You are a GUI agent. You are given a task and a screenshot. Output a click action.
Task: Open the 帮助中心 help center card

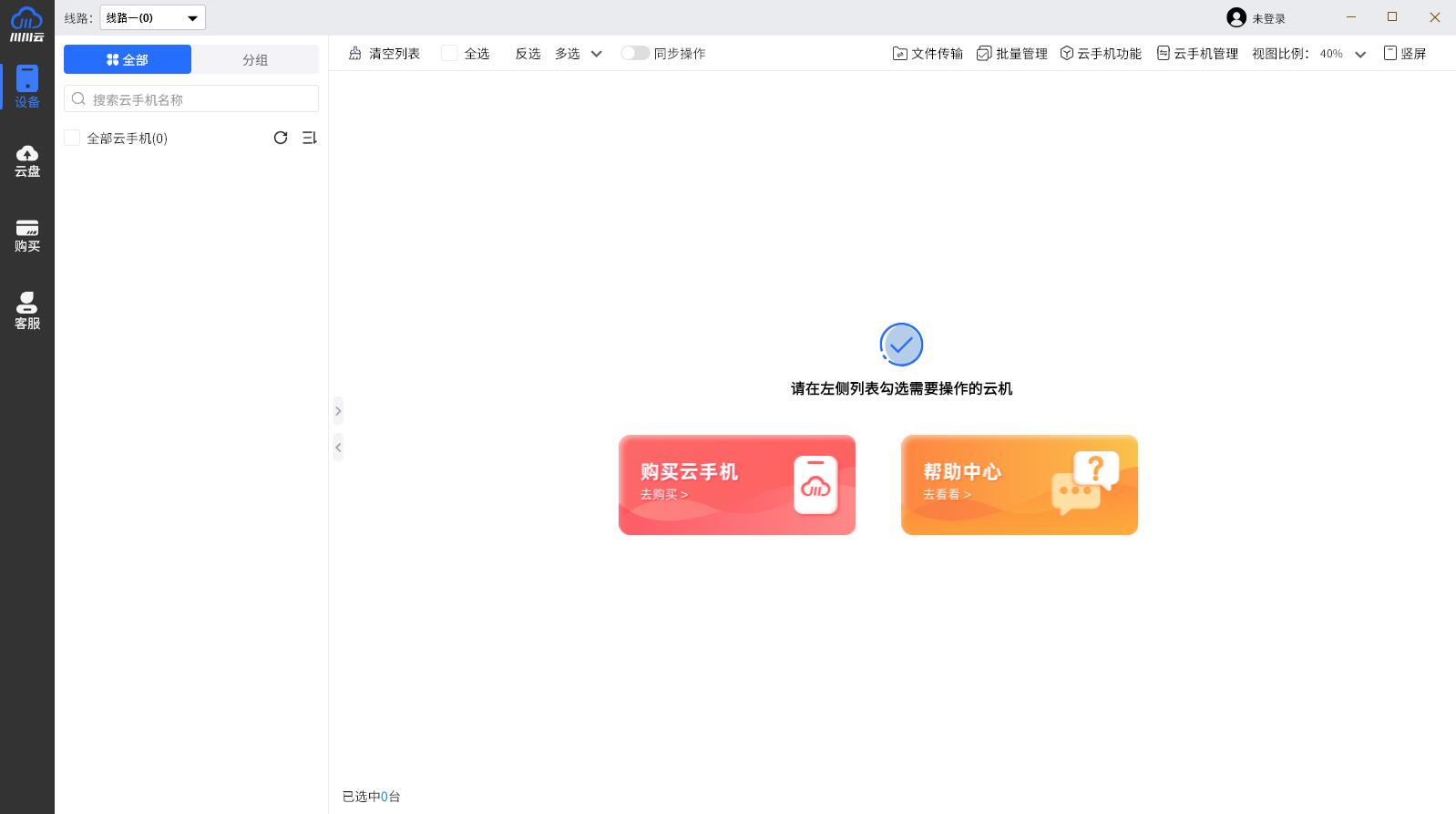[1019, 485]
